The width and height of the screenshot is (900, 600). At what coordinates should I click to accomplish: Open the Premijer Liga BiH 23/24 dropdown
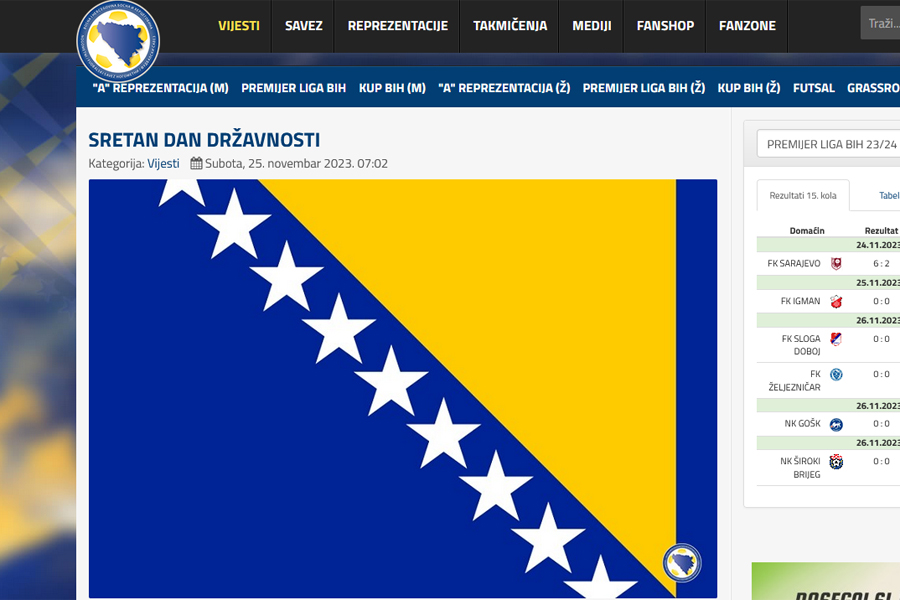828,144
